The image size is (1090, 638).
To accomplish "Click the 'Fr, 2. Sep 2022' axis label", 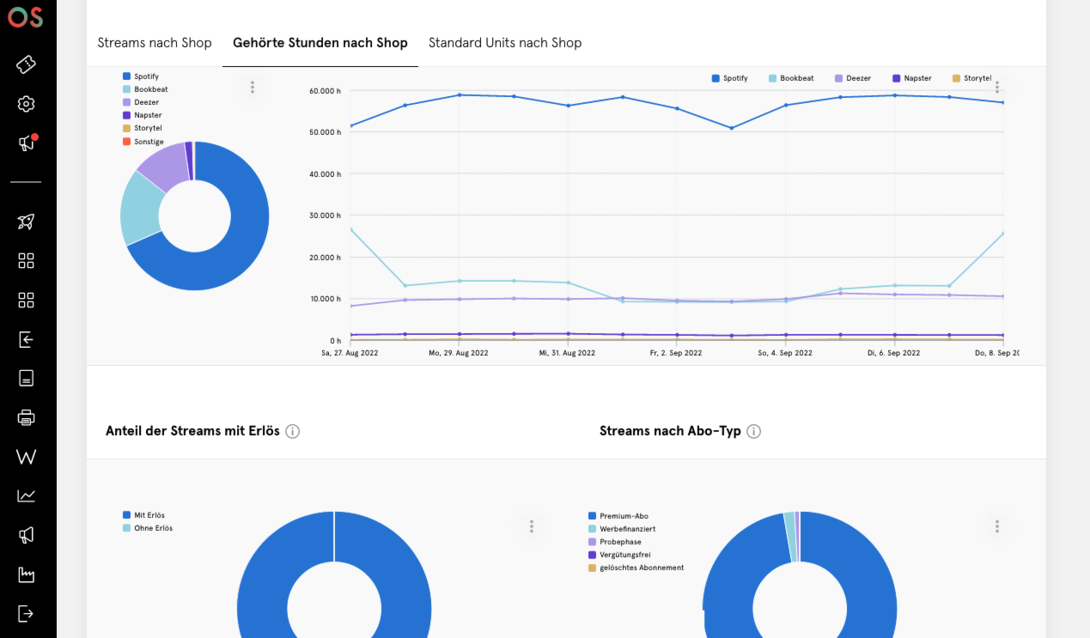I will click(676, 353).
